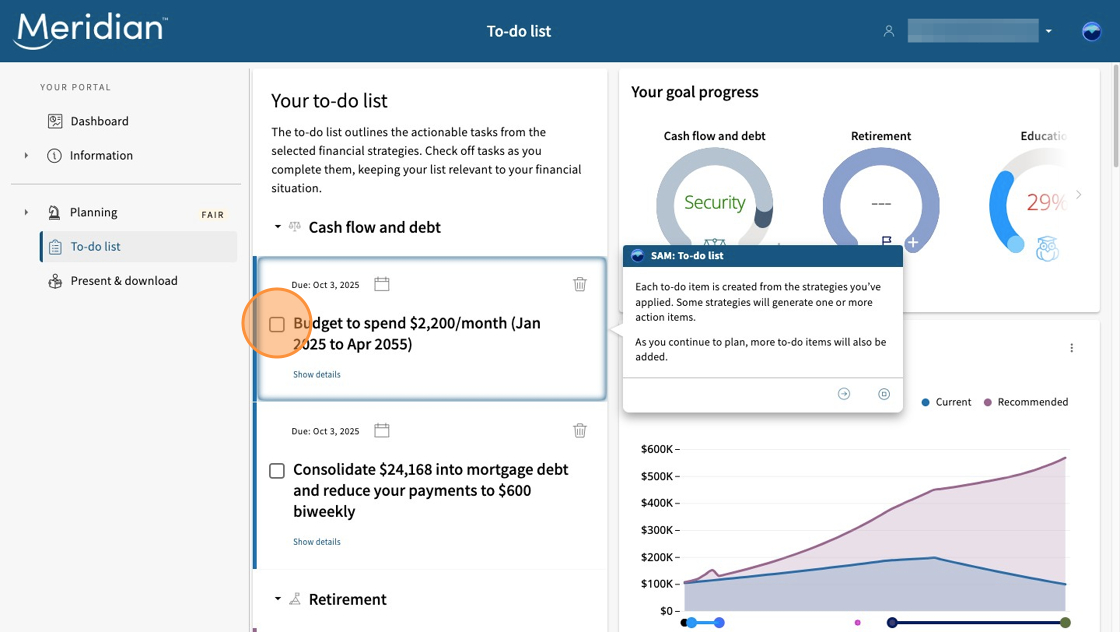
Task: Show details for Budget to spend task
Action: (x=316, y=374)
